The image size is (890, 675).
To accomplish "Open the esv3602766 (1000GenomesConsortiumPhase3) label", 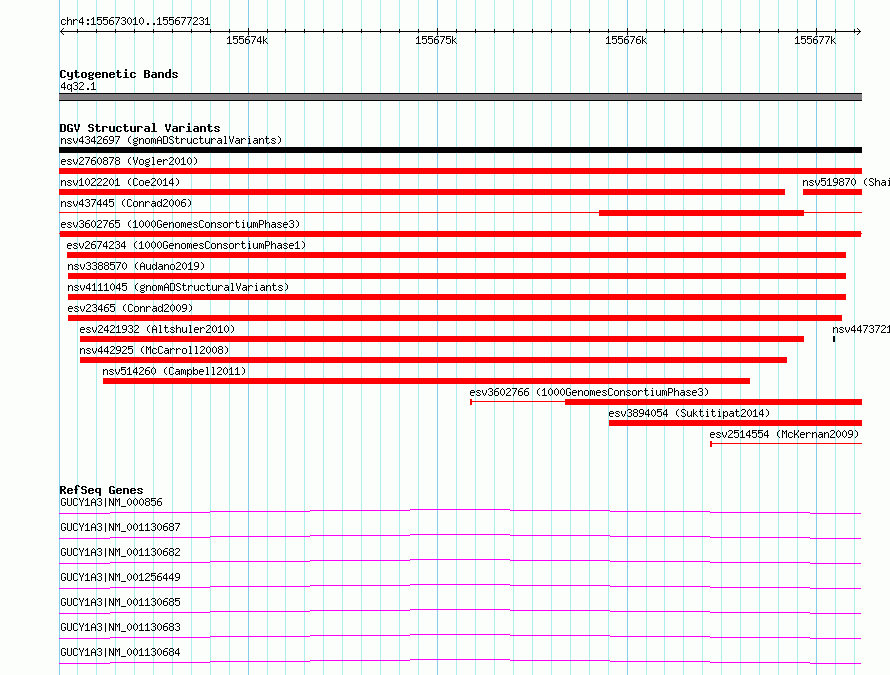I will click(x=589, y=392).
